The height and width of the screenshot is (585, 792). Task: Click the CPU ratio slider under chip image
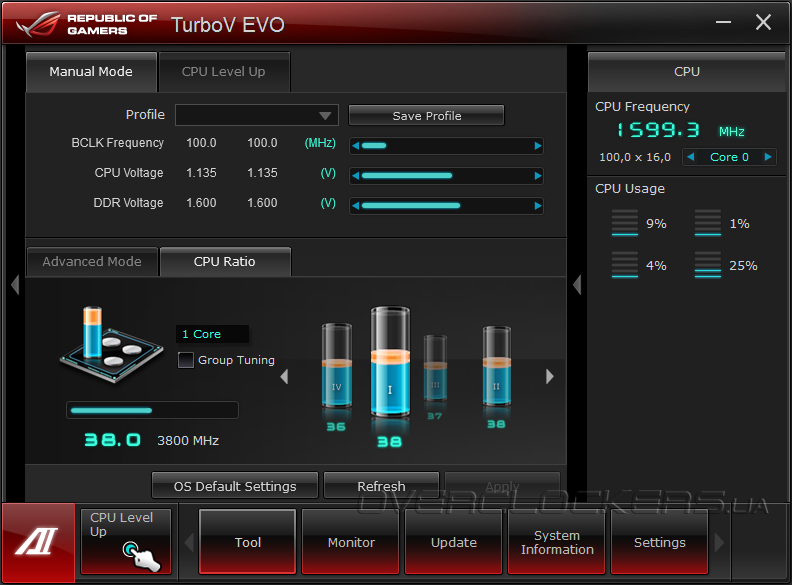click(x=152, y=410)
